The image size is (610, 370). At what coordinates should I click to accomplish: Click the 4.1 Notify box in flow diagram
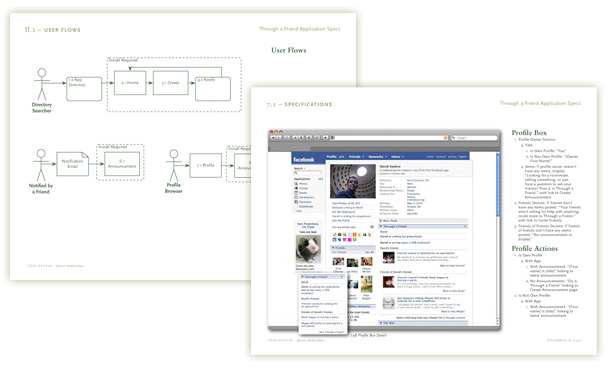213,89
